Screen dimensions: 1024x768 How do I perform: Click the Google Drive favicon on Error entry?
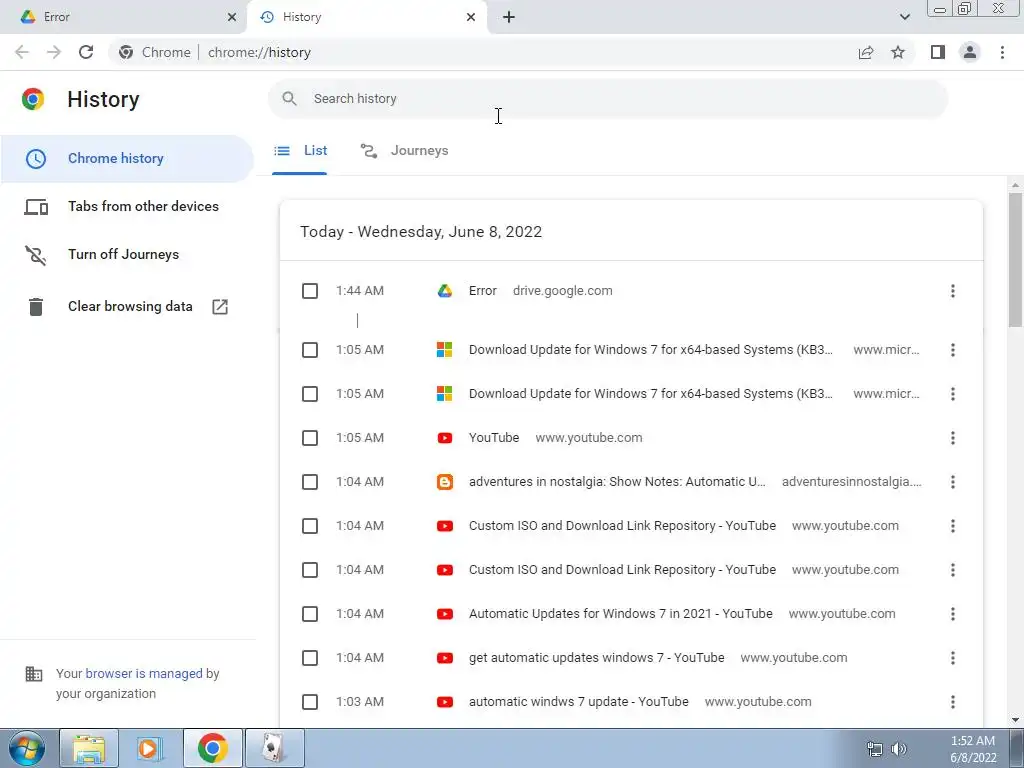click(x=445, y=291)
